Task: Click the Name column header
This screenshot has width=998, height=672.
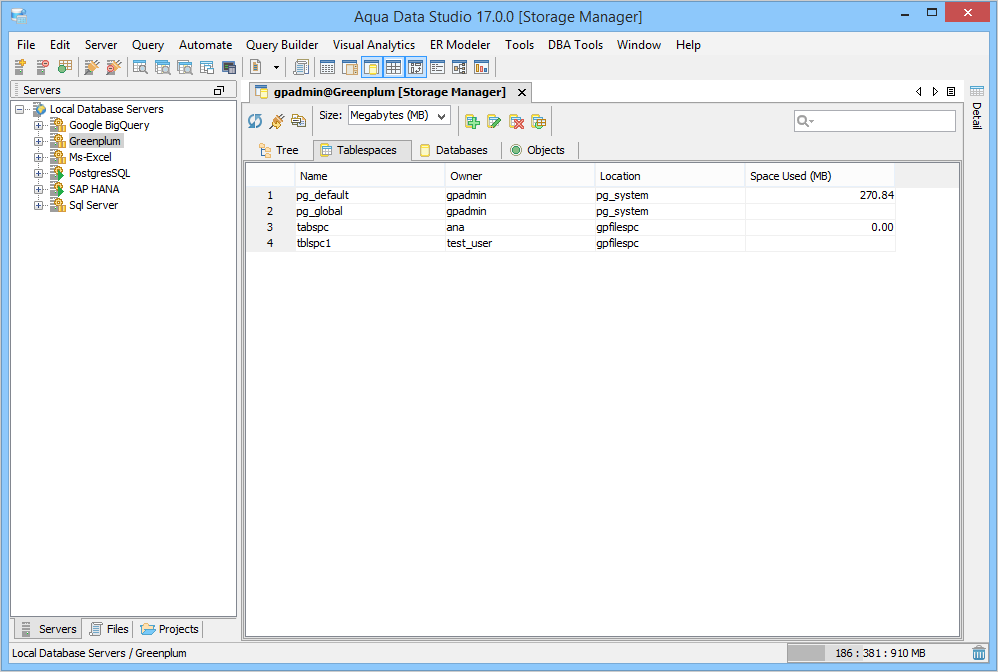Action: 370,176
